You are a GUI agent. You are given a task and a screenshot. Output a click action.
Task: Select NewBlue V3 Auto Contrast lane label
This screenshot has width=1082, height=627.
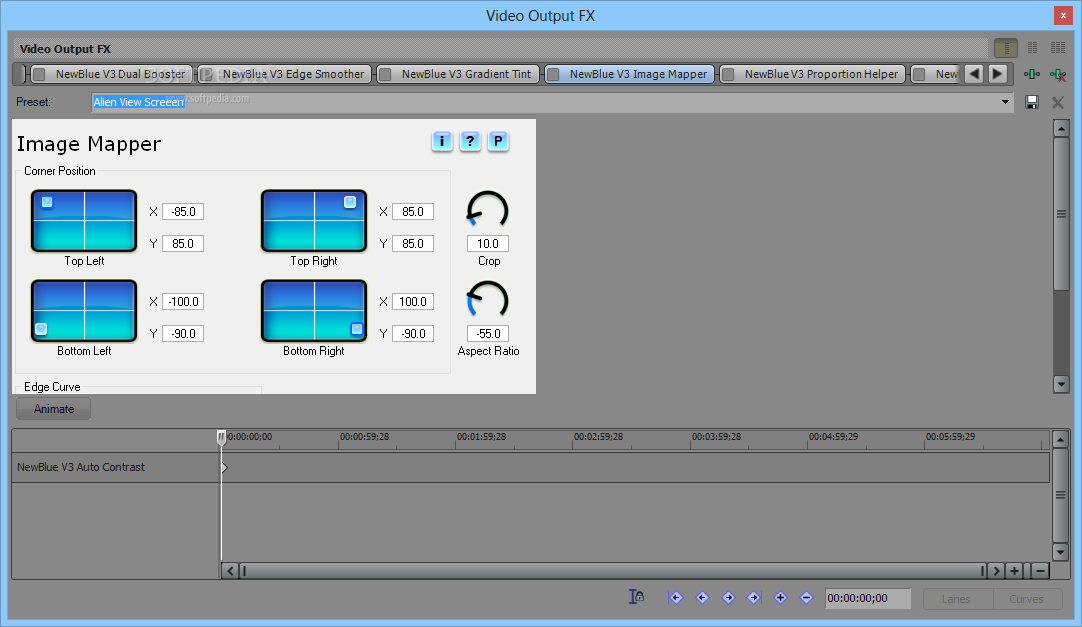pyautogui.click(x=81, y=467)
